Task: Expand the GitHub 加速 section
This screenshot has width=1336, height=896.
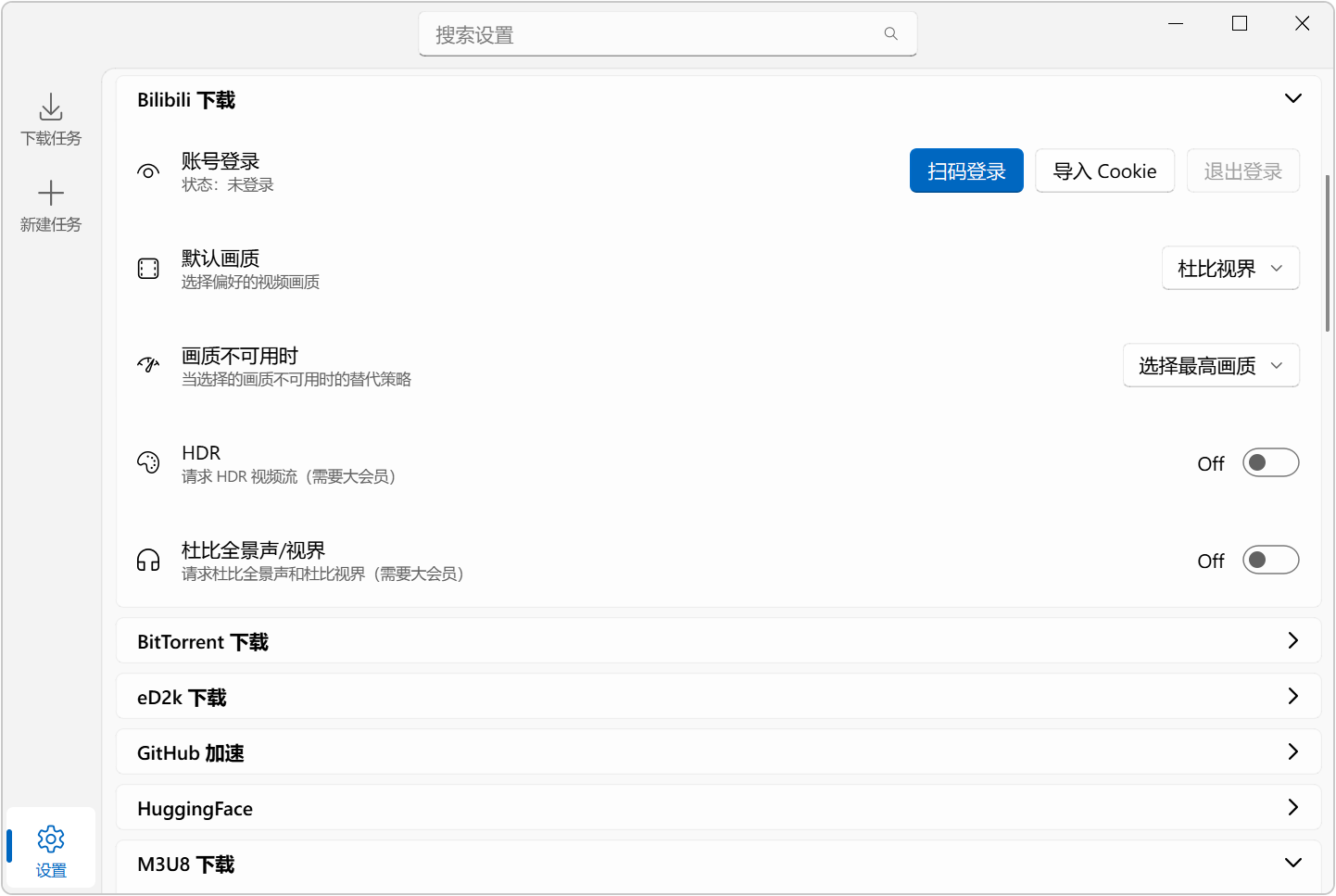Action: click(x=1293, y=751)
